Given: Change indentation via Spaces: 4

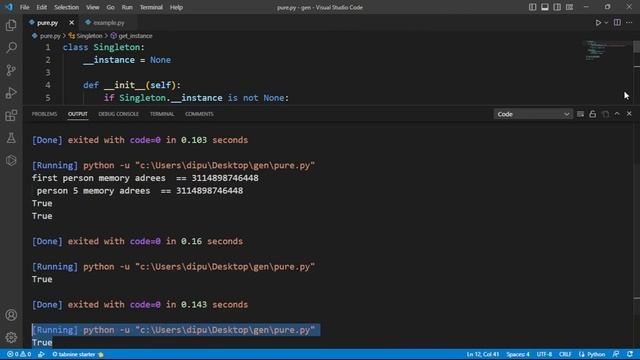Looking at the screenshot, I should click(x=518, y=354).
